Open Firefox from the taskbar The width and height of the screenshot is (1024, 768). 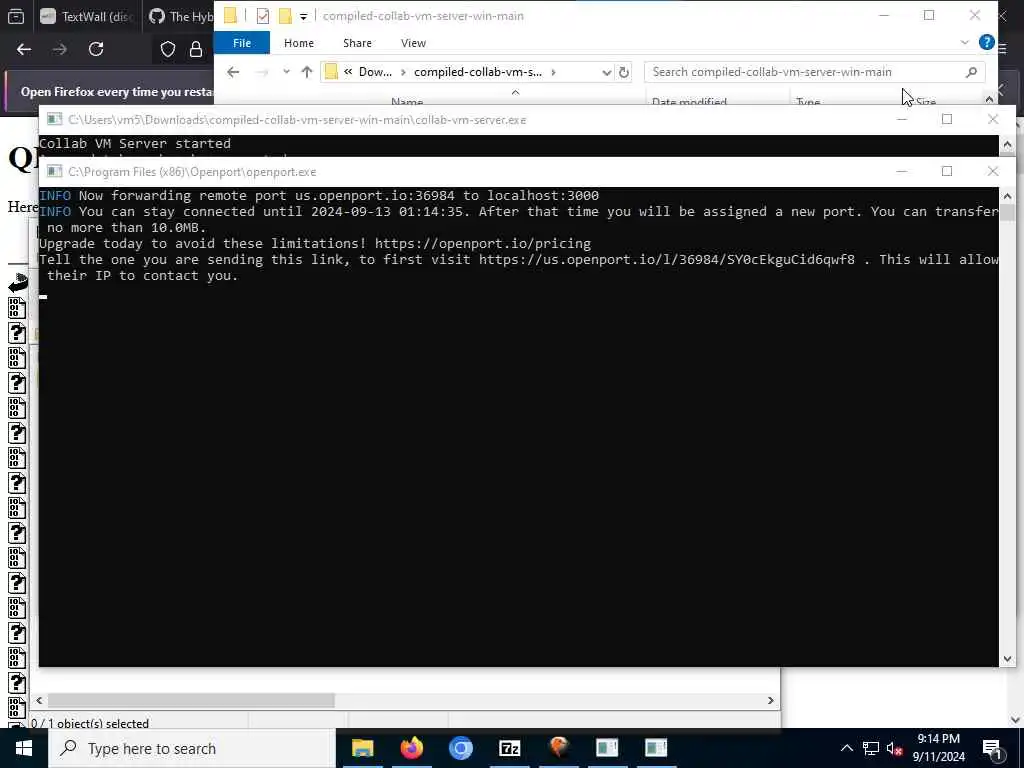point(411,748)
